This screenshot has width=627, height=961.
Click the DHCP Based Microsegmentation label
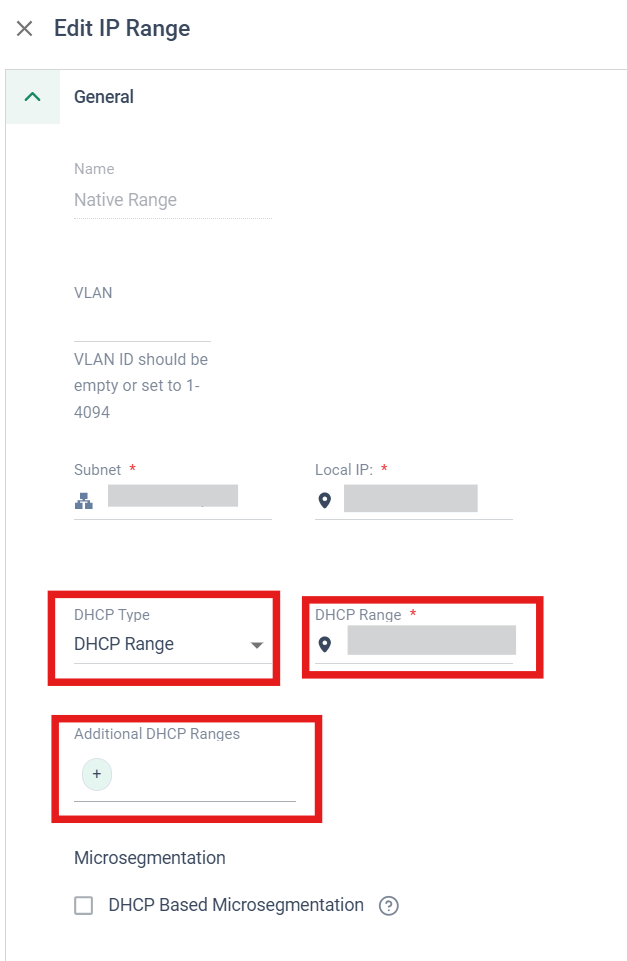coord(236,905)
